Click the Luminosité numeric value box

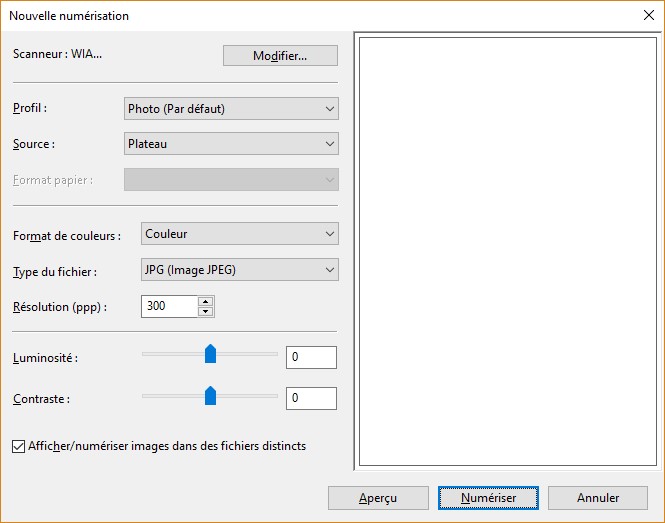click(311, 357)
